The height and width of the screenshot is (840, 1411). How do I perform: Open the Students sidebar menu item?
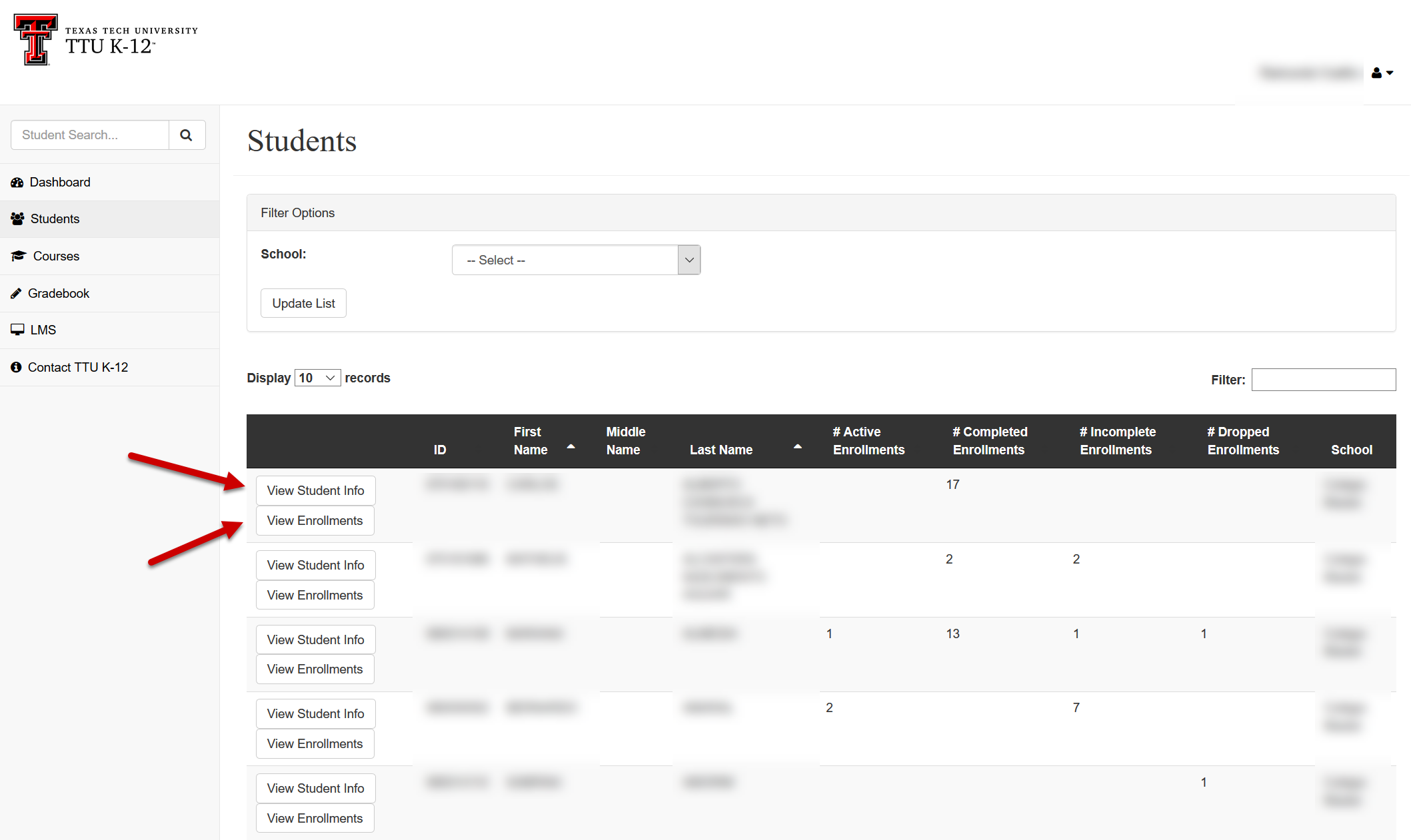(x=55, y=219)
